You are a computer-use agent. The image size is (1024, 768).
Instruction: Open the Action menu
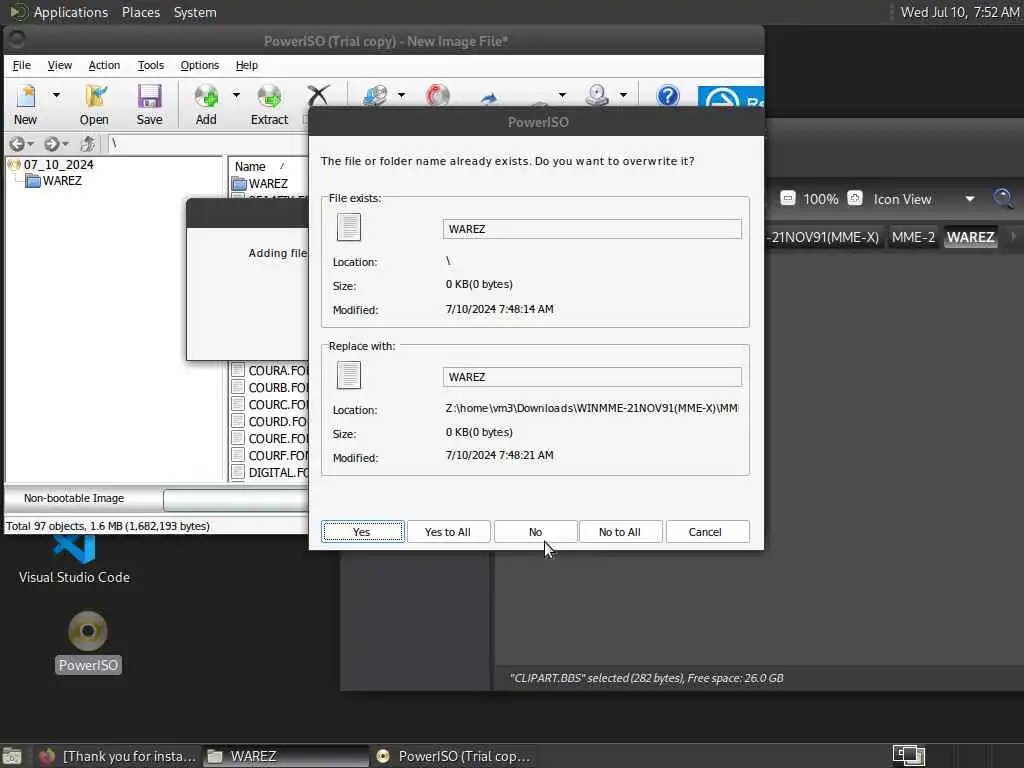[x=104, y=65]
